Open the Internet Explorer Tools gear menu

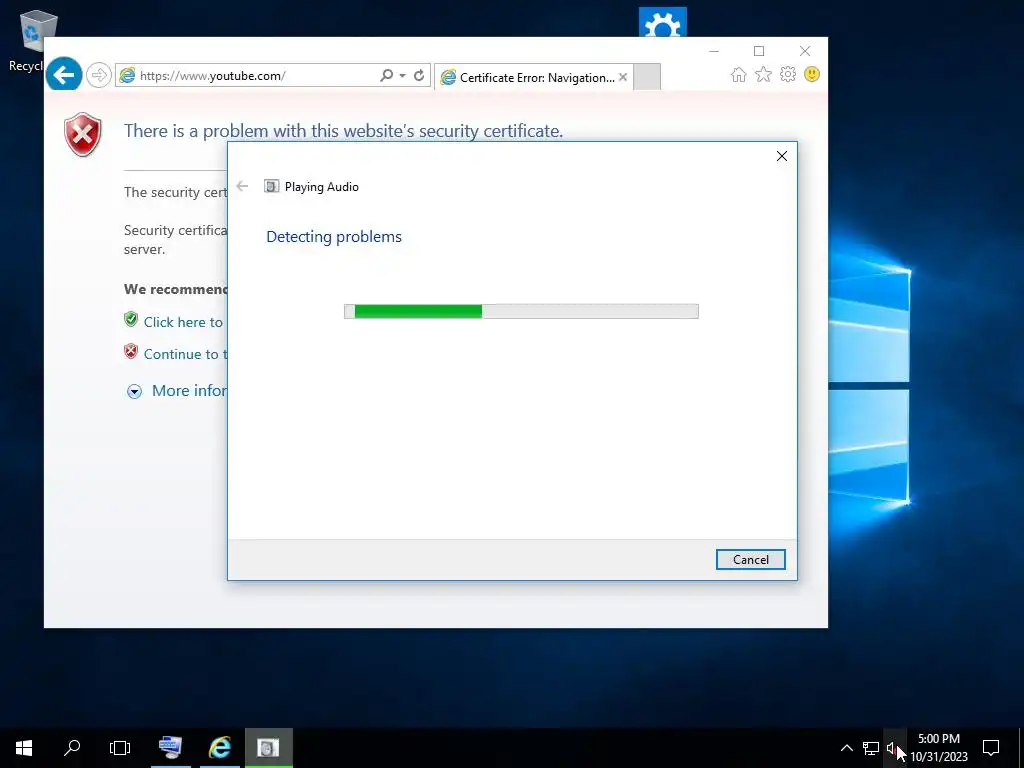[788, 74]
